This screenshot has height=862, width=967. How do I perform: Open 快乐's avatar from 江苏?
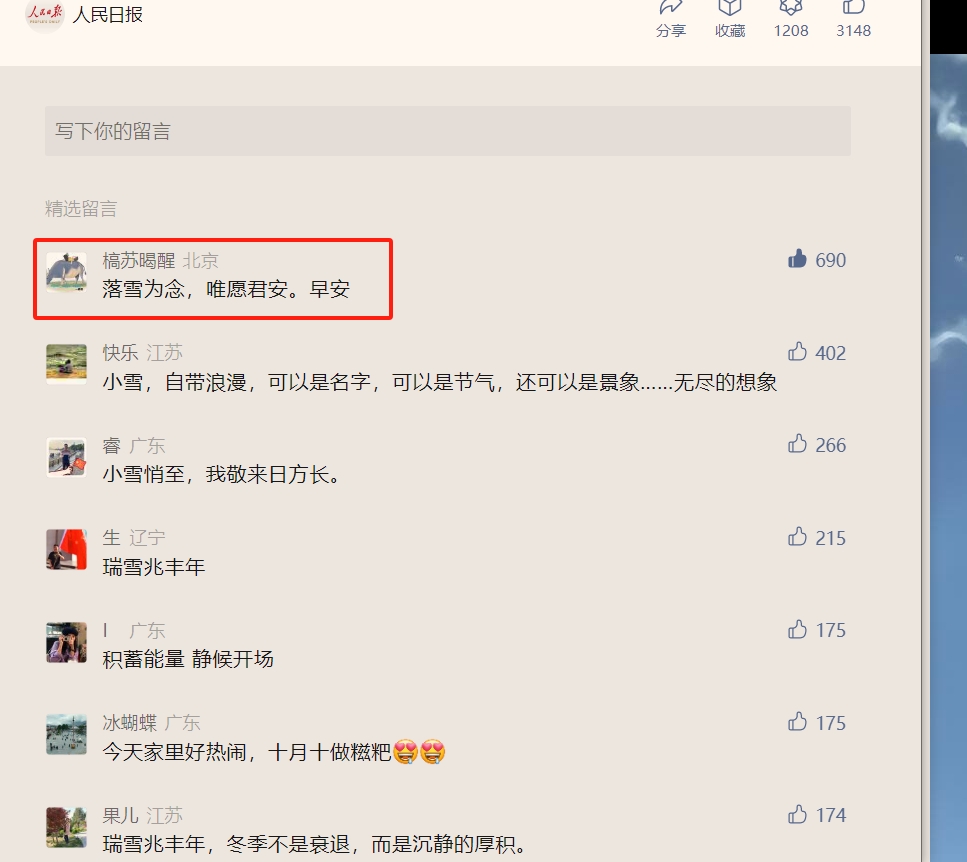coord(67,364)
